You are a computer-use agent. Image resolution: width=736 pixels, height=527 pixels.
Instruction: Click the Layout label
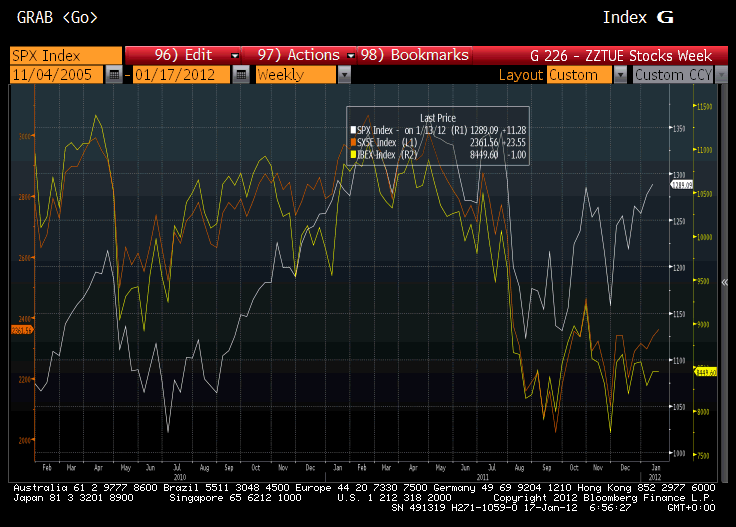coord(520,75)
